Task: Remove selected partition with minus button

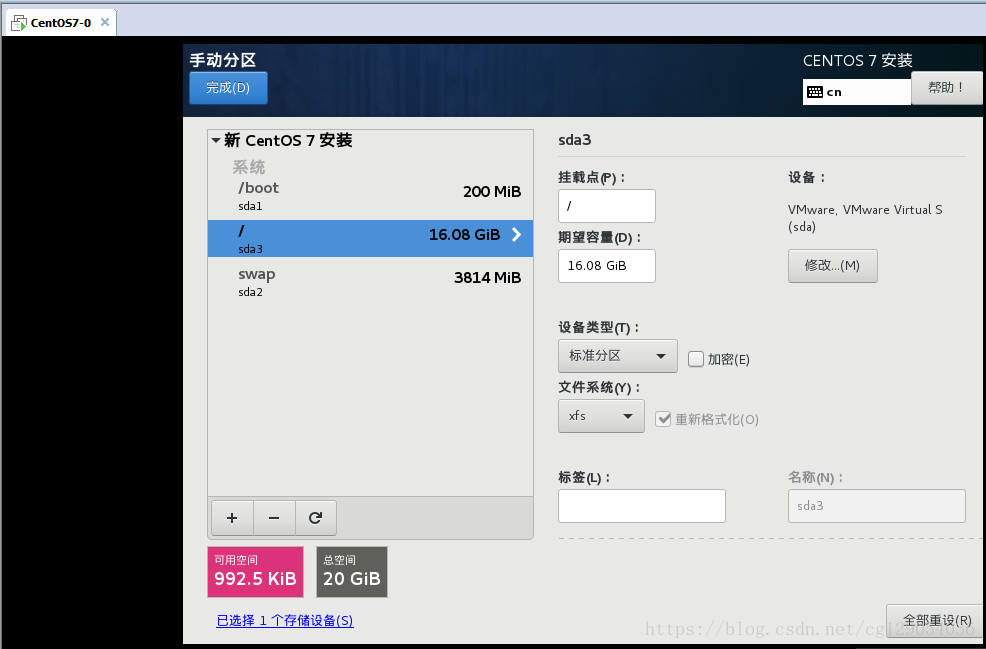Action: (x=274, y=518)
